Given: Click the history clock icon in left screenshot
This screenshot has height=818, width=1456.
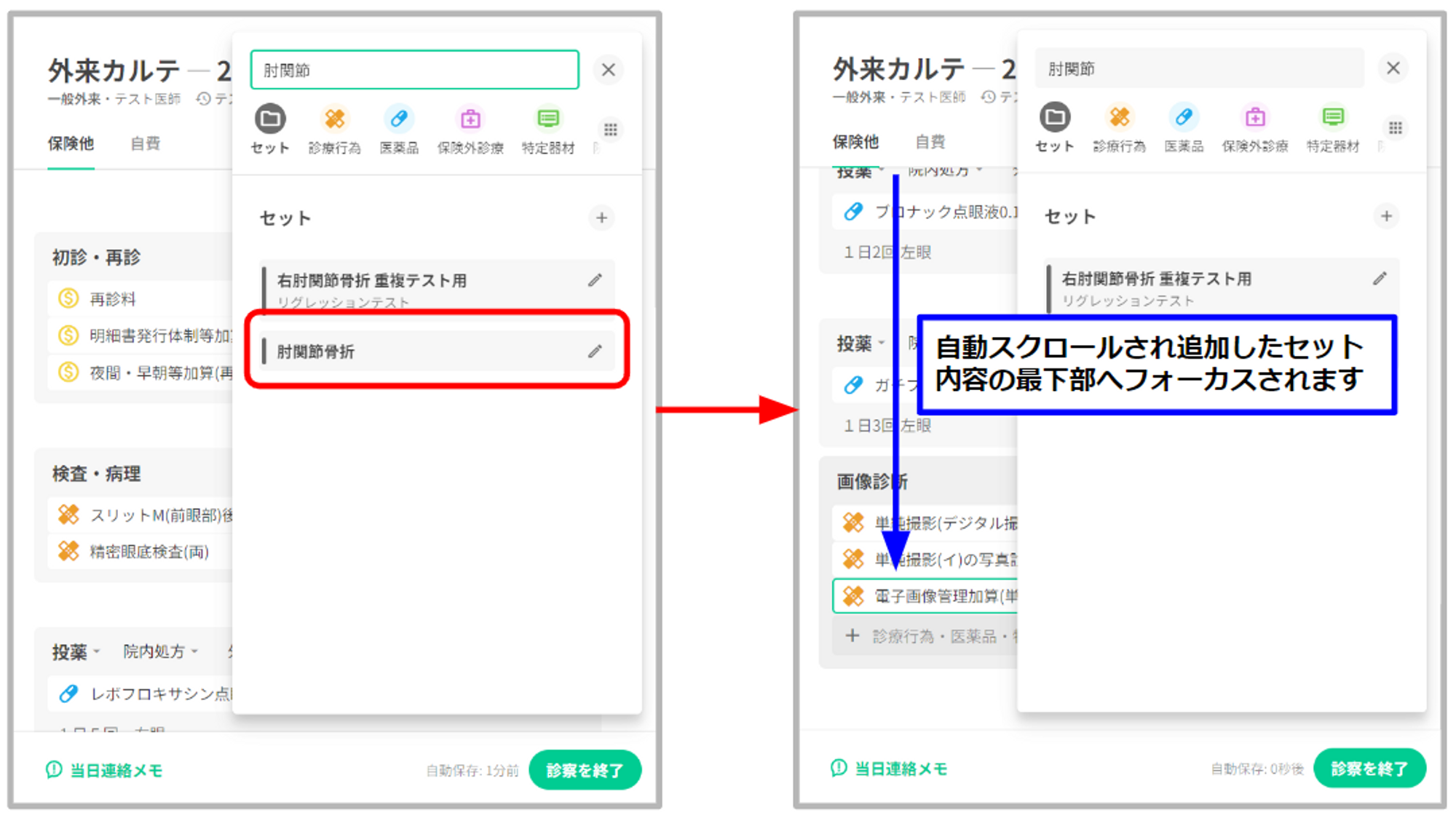Looking at the screenshot, I should 204,99.
